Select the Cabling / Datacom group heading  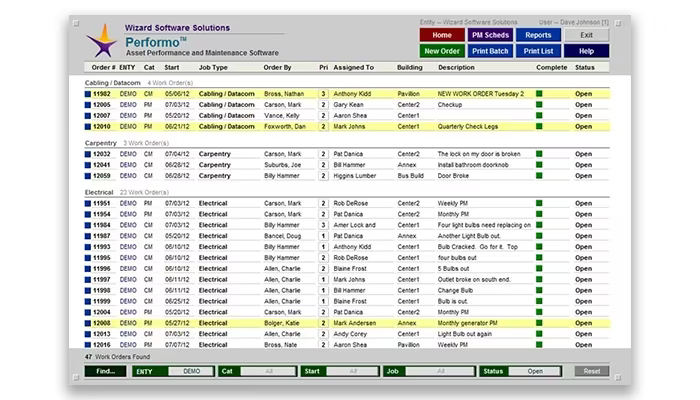click(x=112, y=83)
